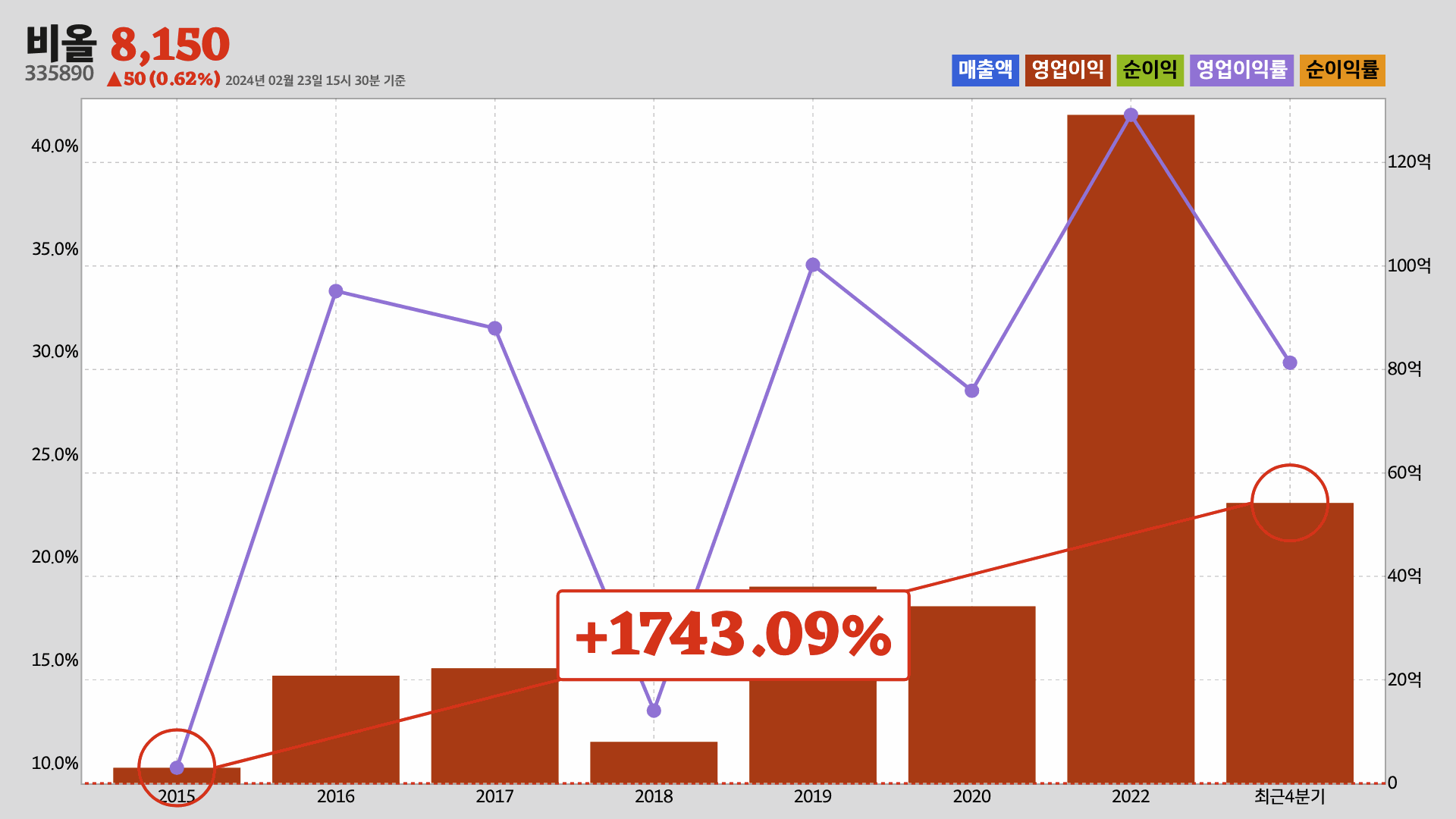This screenshot has width=1456, height=819.
Task: Click the 15.0% left axis label
Action: click(55, 661)
